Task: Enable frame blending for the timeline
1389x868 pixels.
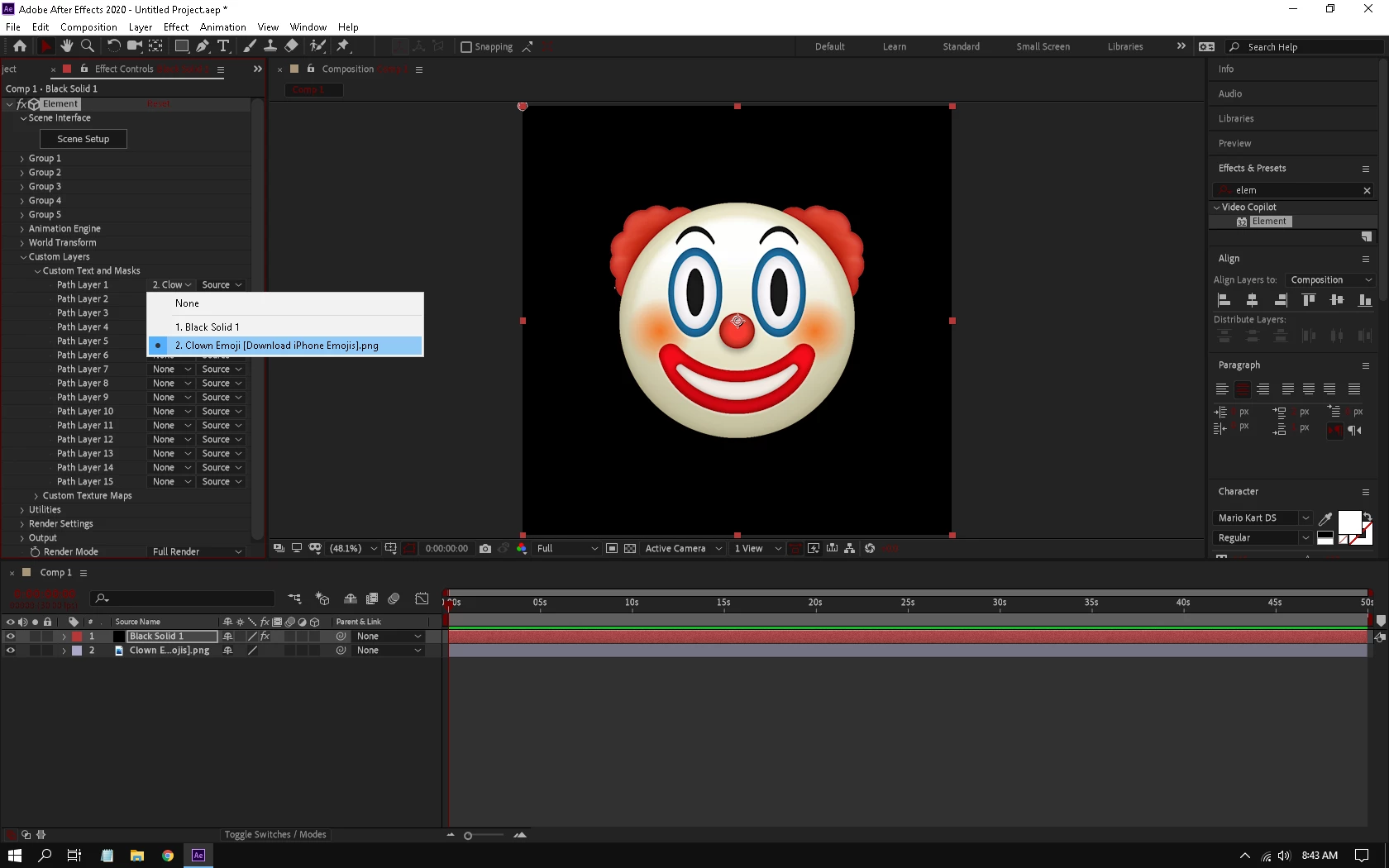Action: click(x=372, y=599)
